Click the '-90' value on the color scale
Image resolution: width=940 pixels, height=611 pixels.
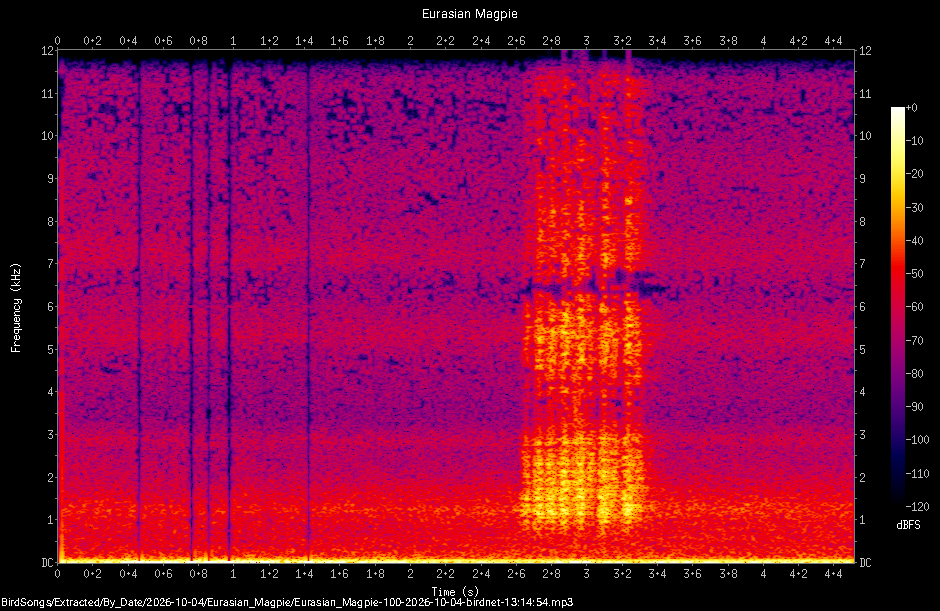(914, 407)
